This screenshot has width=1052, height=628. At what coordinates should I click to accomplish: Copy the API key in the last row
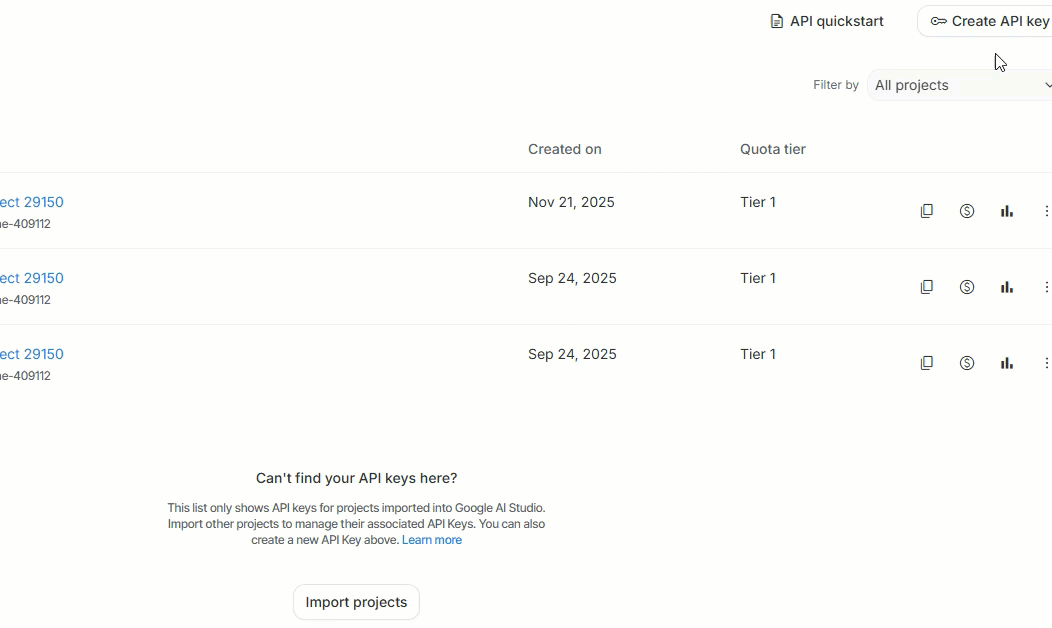tap(926, 363)
